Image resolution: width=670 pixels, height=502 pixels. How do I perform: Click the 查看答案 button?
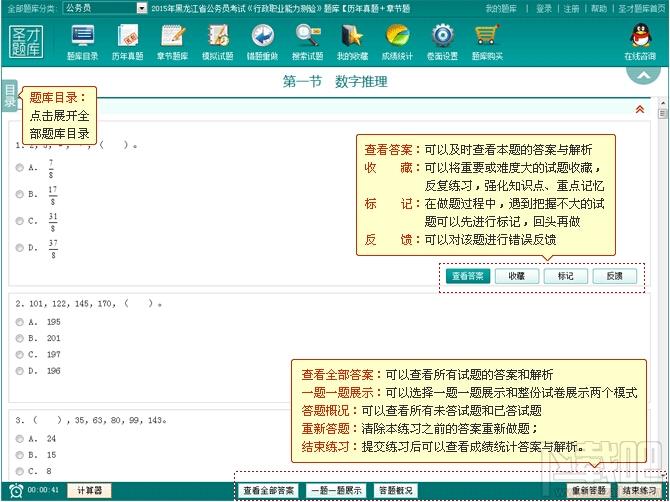click(x=468, y=276)
